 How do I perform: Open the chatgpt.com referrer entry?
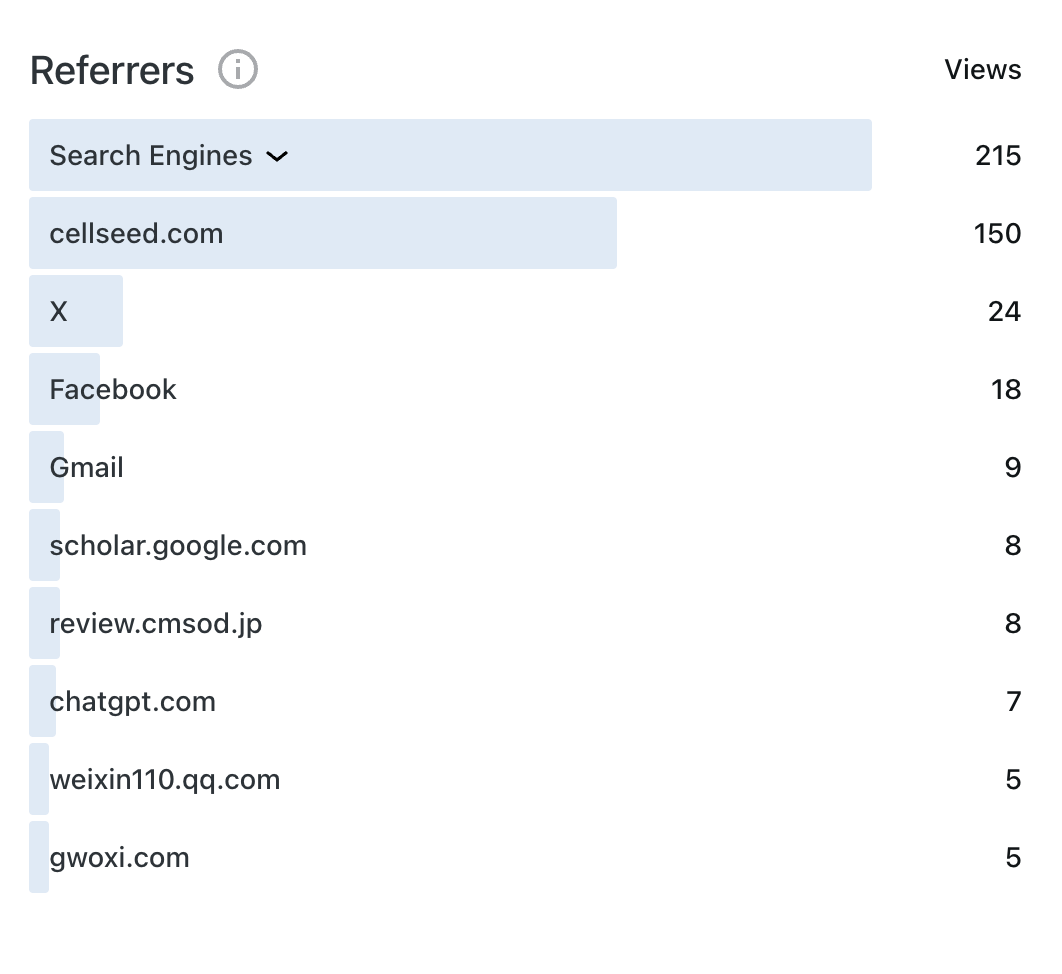point(133,702)
